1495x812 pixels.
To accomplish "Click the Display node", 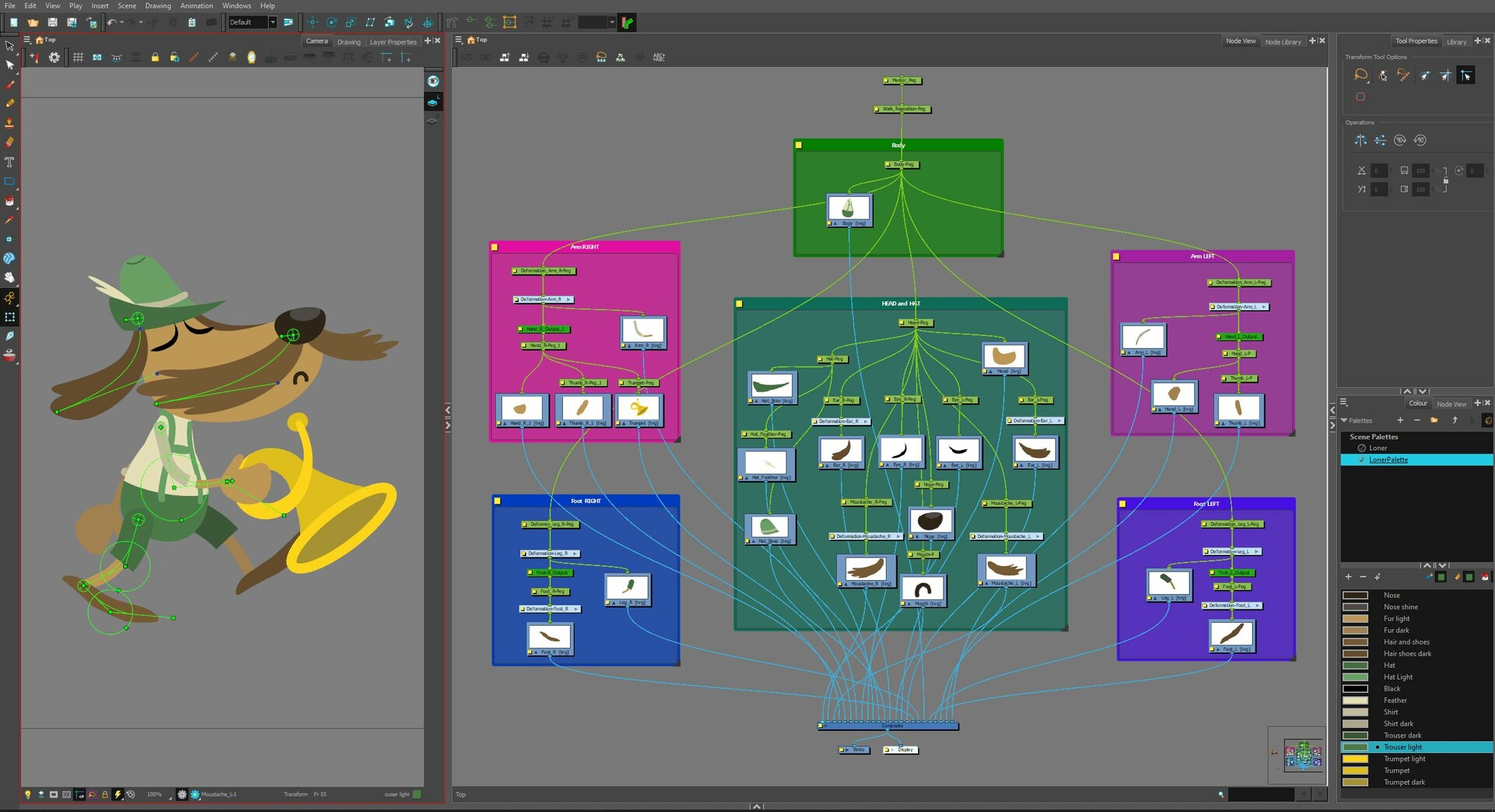I will pos(902,750).
